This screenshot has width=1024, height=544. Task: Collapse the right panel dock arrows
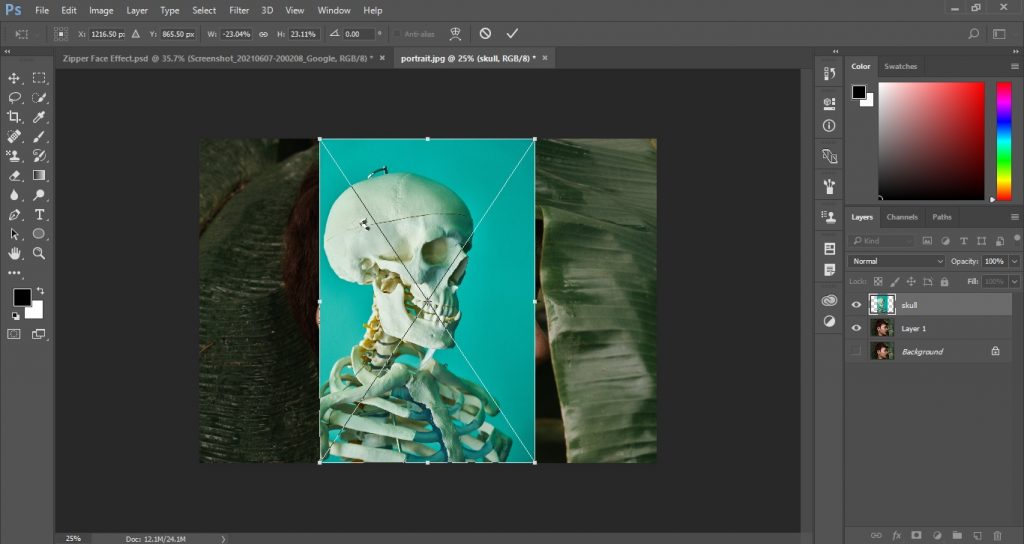tap(1014, 51)
